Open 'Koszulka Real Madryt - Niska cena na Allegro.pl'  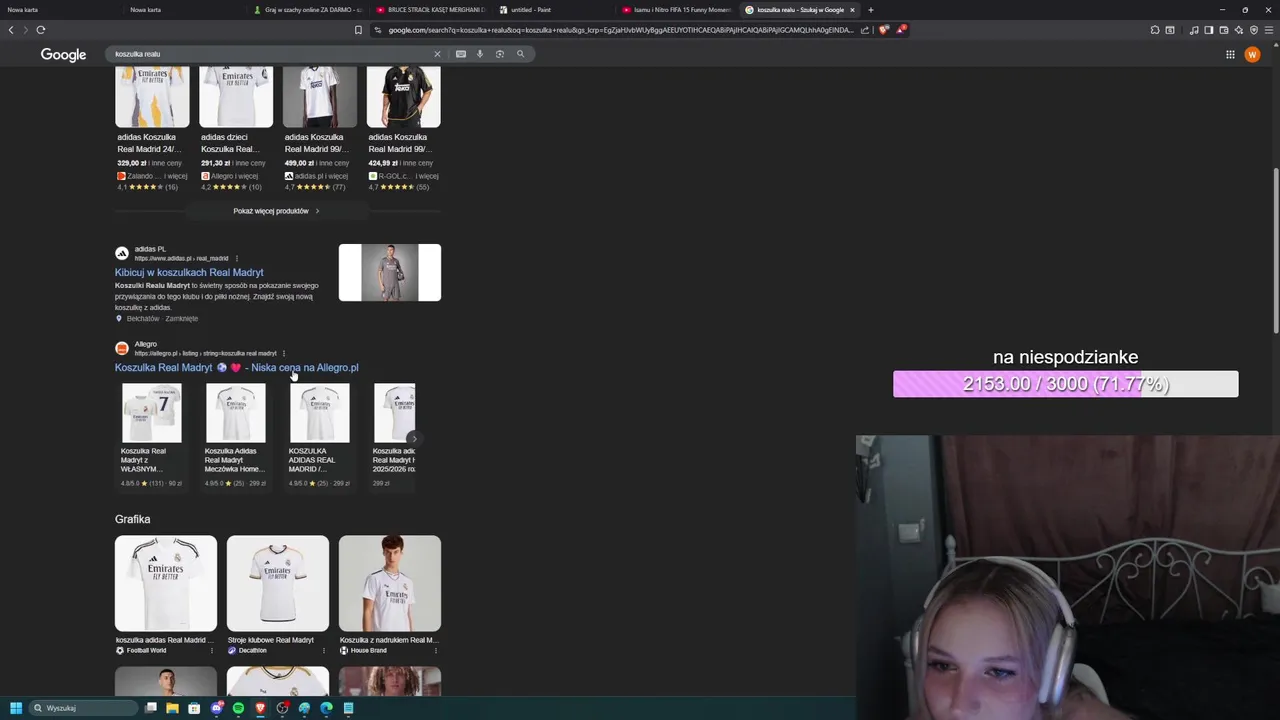[236, 367]
